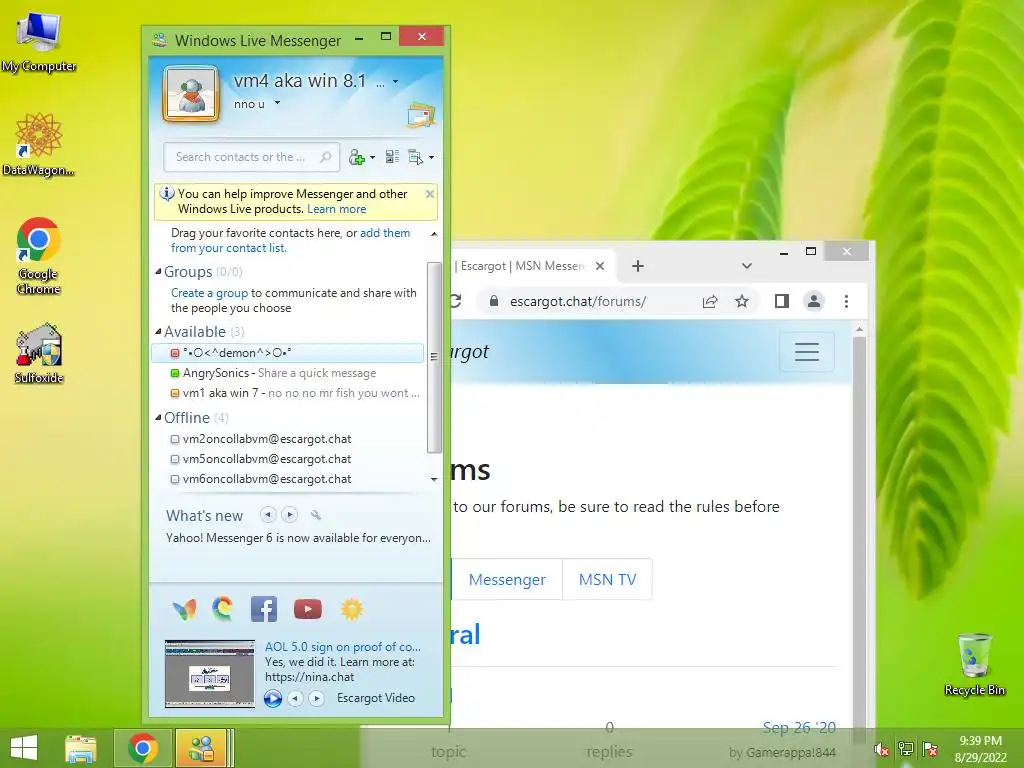1024x768 pixels.
Task: Open the Facebook icon in Messenger
Action: [264, 609]
